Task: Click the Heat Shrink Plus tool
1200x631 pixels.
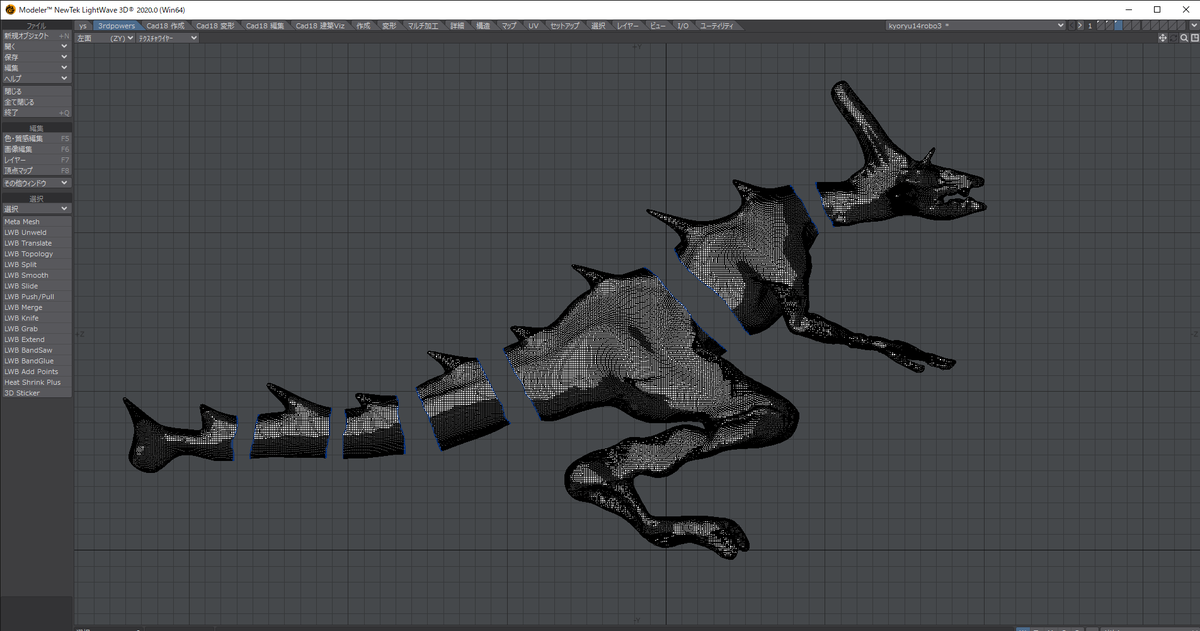Action: (36, 382)
